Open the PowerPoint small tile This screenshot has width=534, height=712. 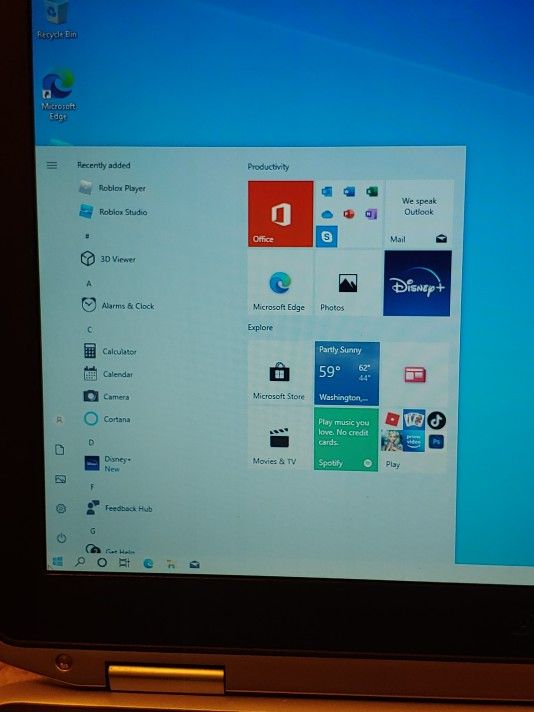(349, 214)
